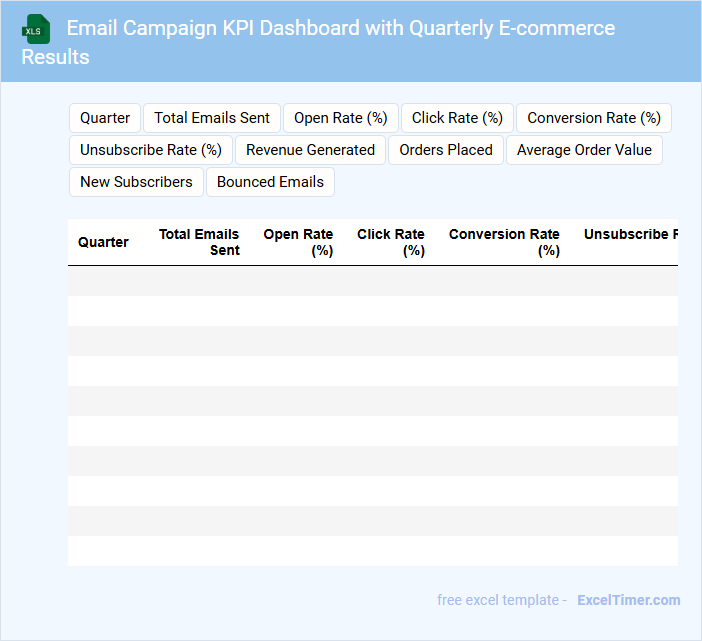The height and width of the screenshot is (641, 702).
Task: Choose the Click Rate (%) tag
Action: pos(457,118)
